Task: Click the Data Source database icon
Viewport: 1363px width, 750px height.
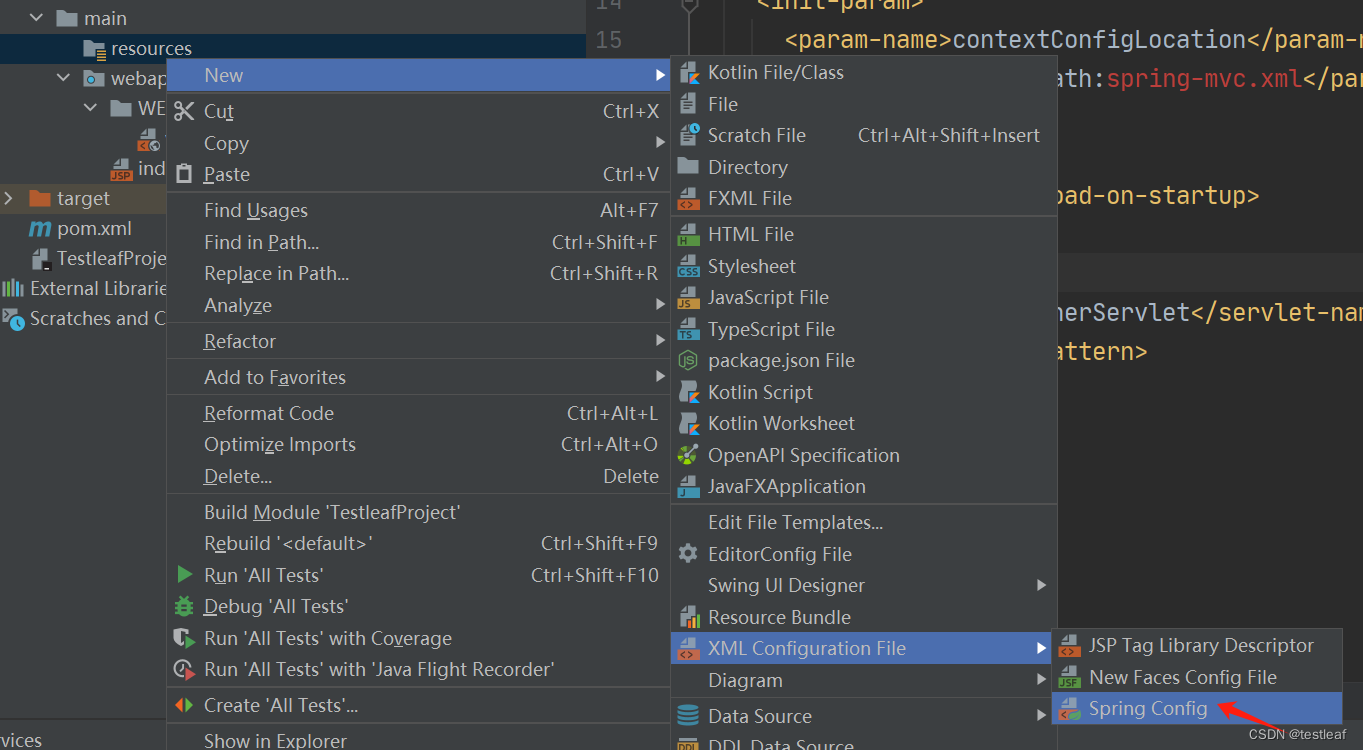Action: coord(688,716)
